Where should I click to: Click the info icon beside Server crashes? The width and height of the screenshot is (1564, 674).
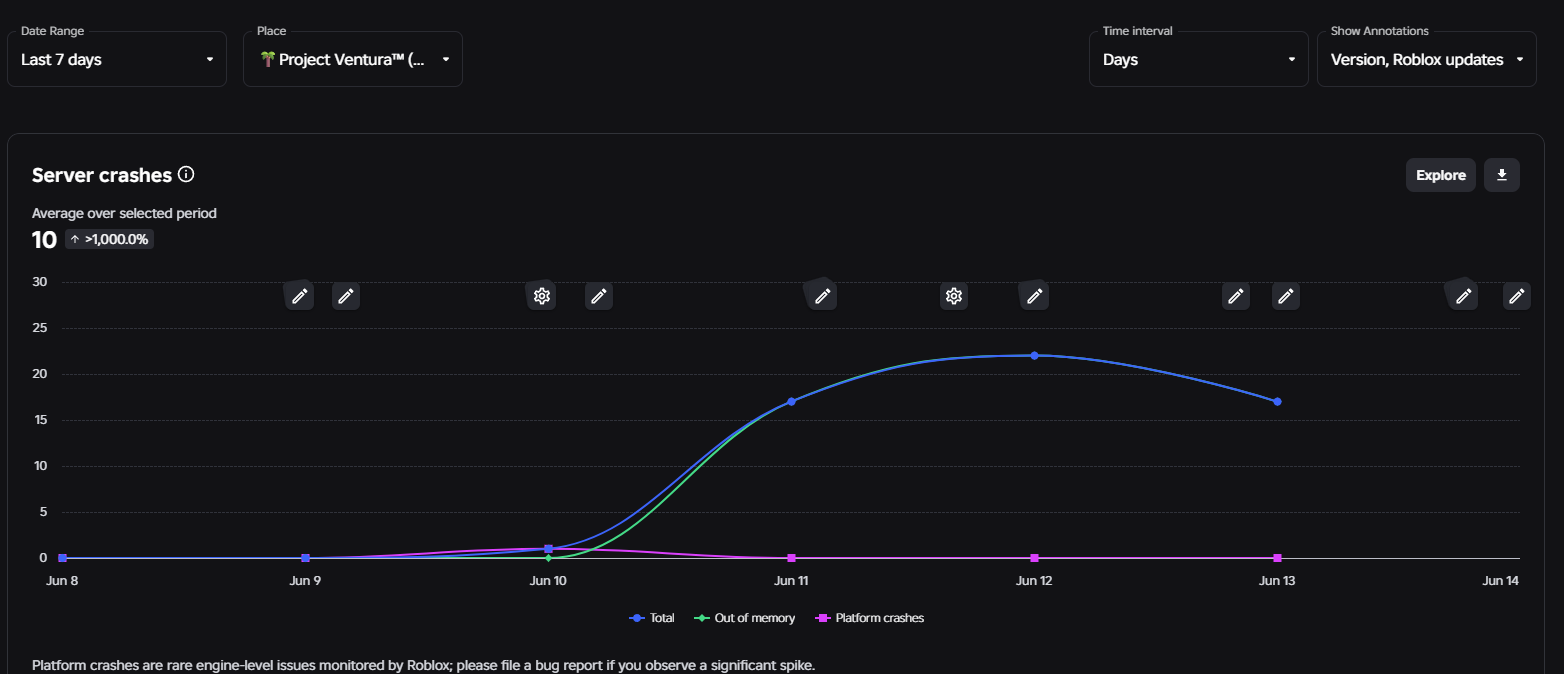186,175
